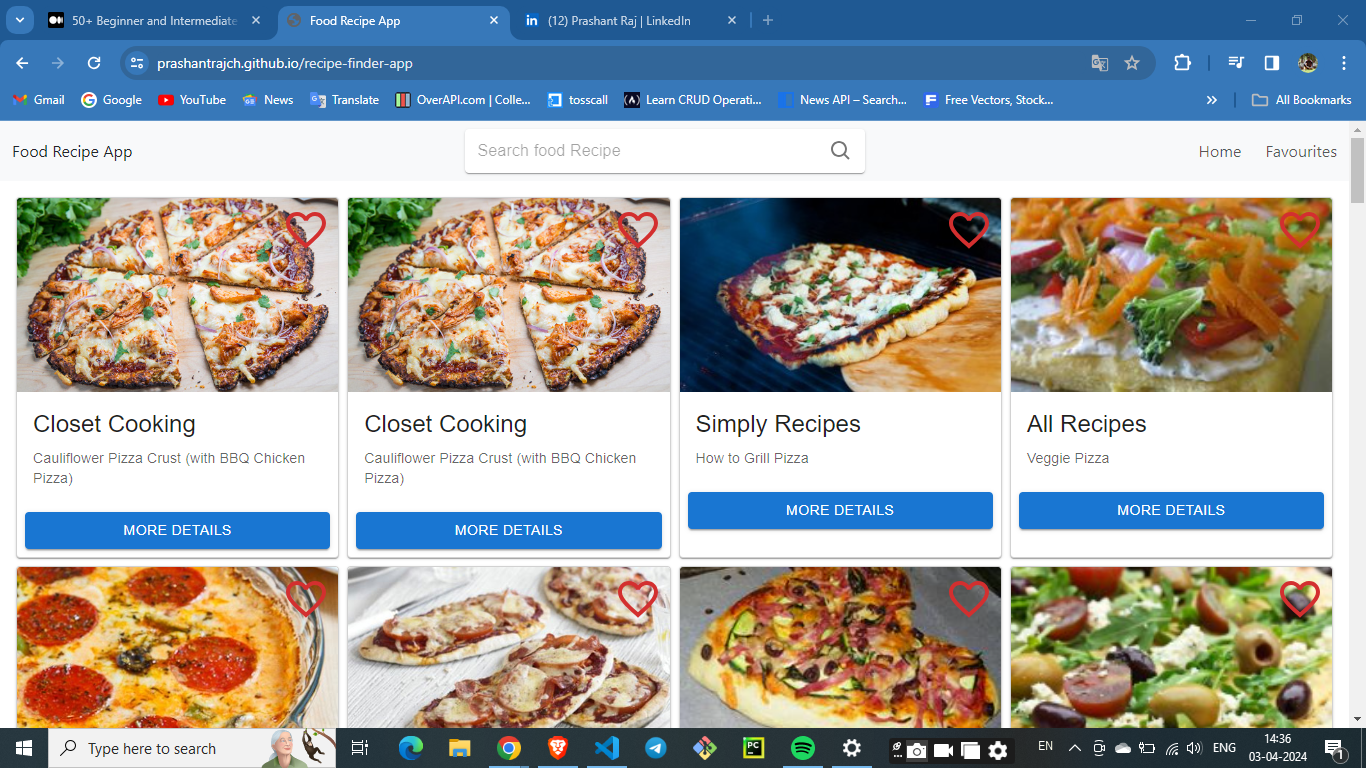Focus the Search food Recipe input field
1366x768 pixels.
pyautogui.click(x=645, y=151)
